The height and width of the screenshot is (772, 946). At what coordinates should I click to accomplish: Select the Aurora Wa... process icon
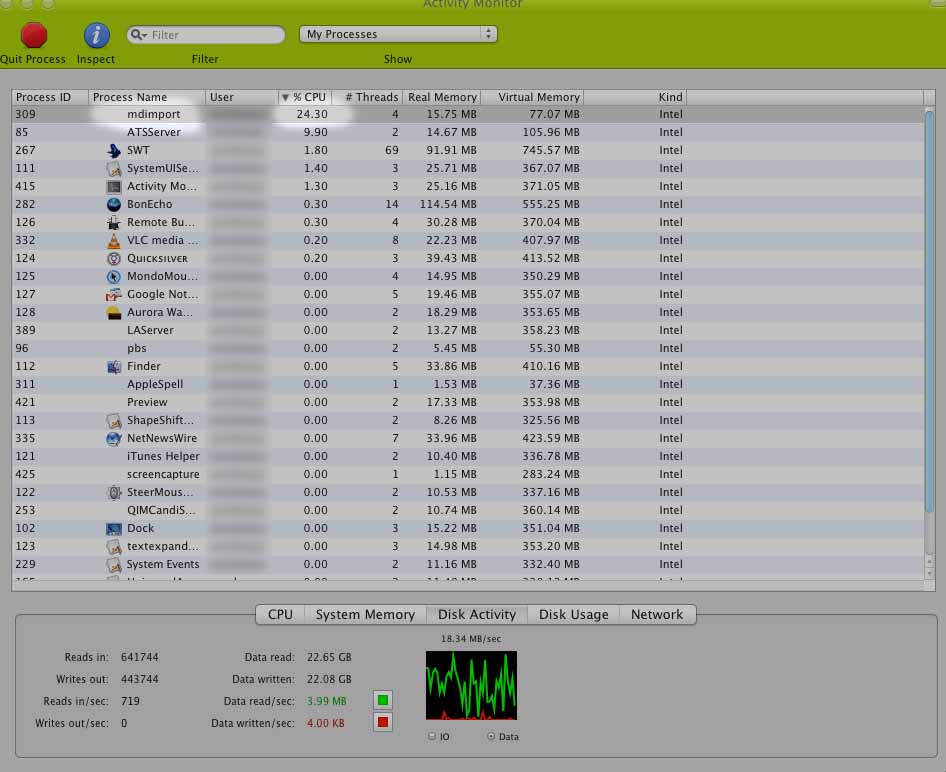[x=113, y=312]
